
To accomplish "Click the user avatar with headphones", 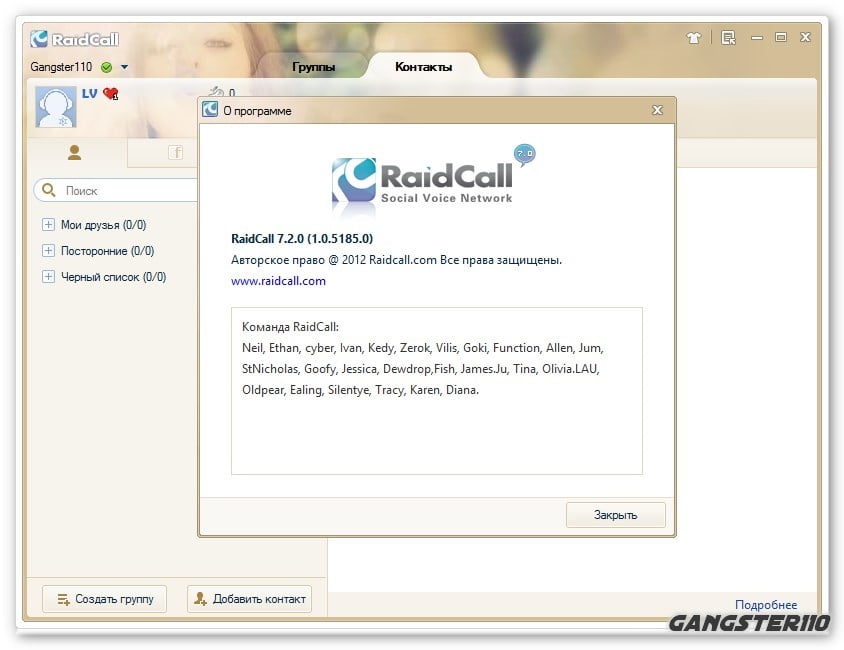I will (x=56, y=107).
